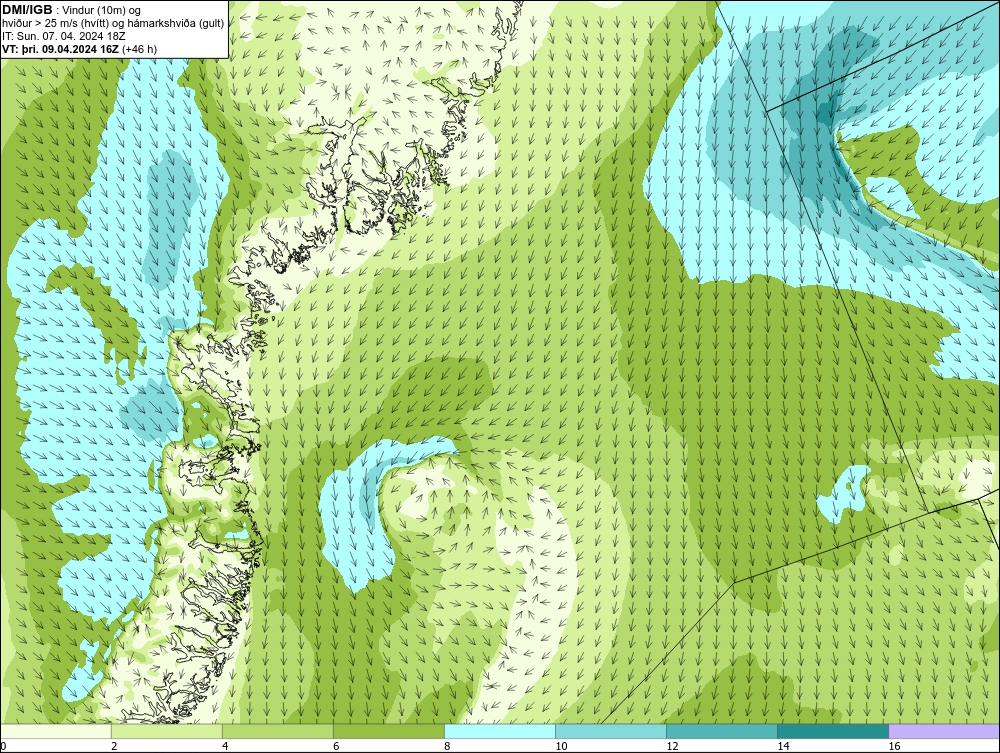Click the legend scale label '12'
Image resolution: width=1000 pixels, height=753 pixels.
pyautogui.click(x=672, y=746)
